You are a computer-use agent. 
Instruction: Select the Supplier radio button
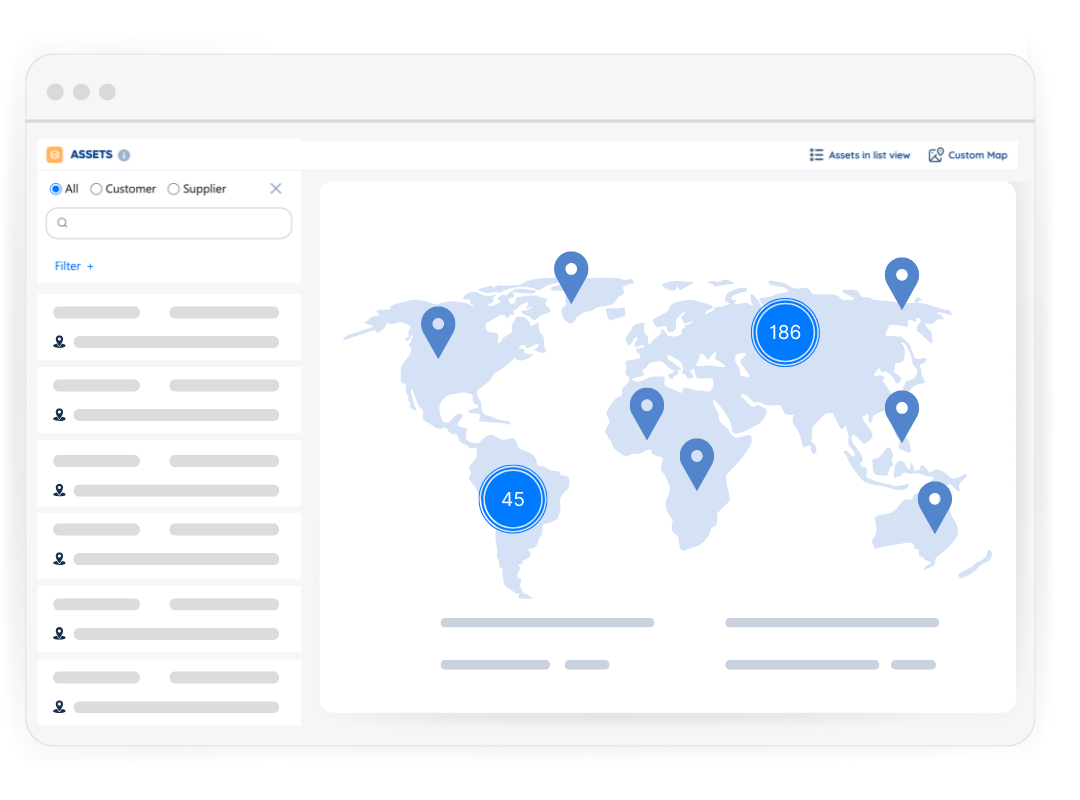(174, 189)
